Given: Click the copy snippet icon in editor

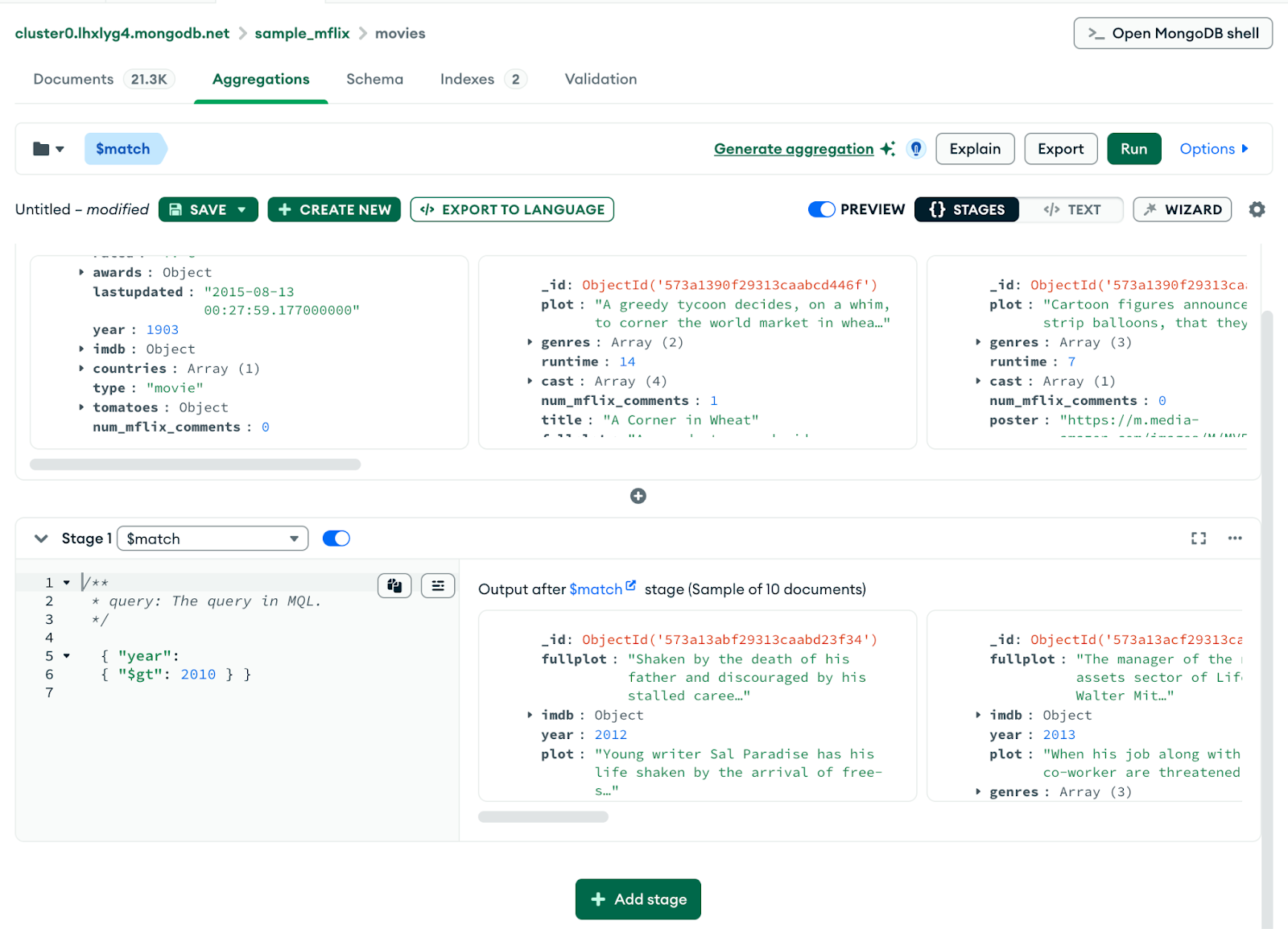Looking at the screenshot, I should coord(394,585).
